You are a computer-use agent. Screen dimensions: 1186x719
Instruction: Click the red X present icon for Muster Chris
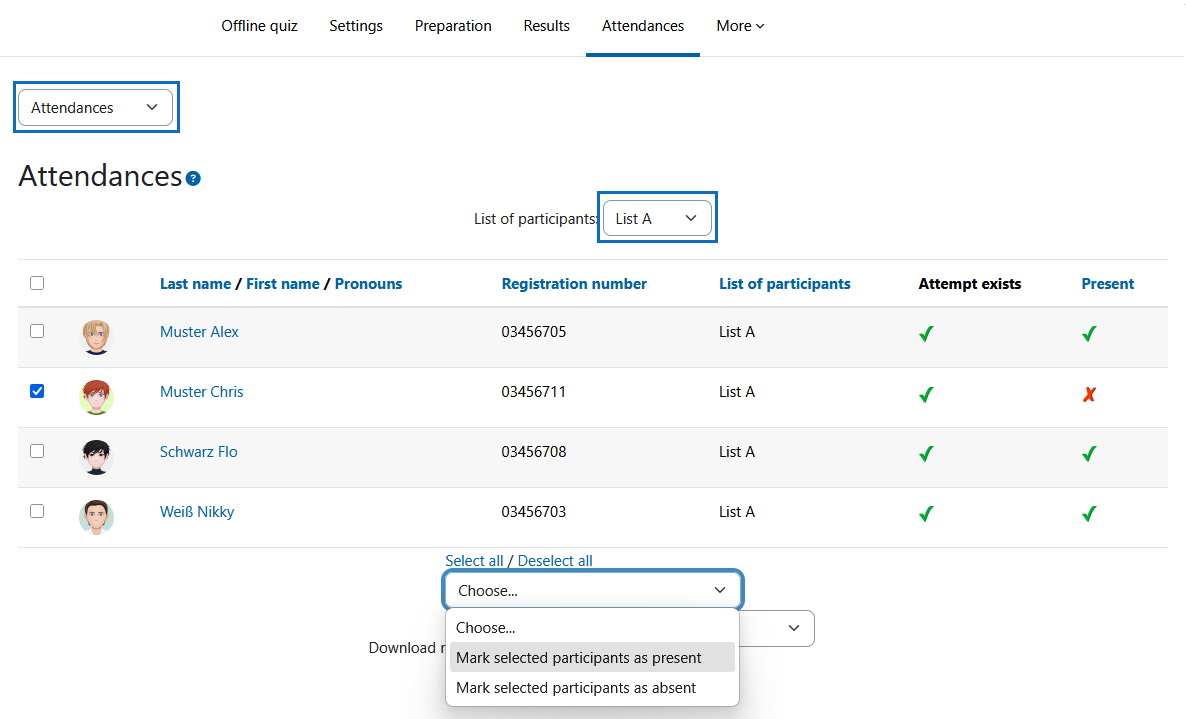point(1089,394)
